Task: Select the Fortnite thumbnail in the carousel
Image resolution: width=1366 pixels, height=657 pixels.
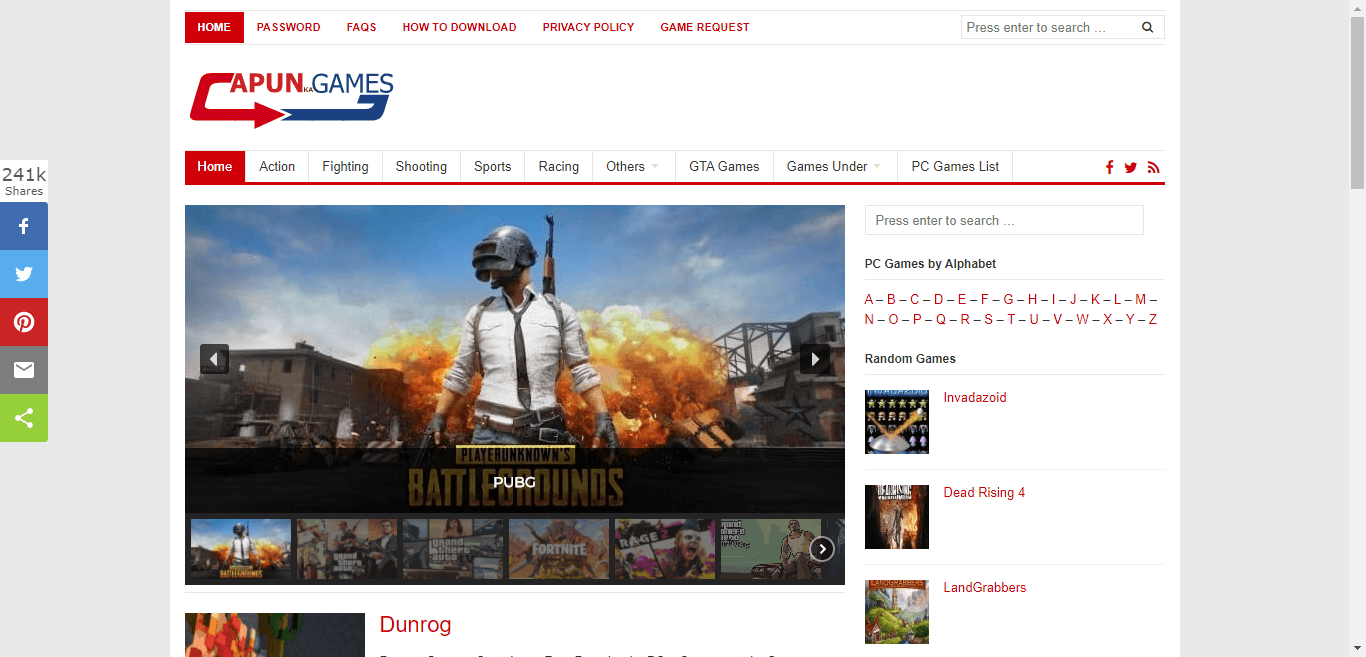Action: (559, 548)
